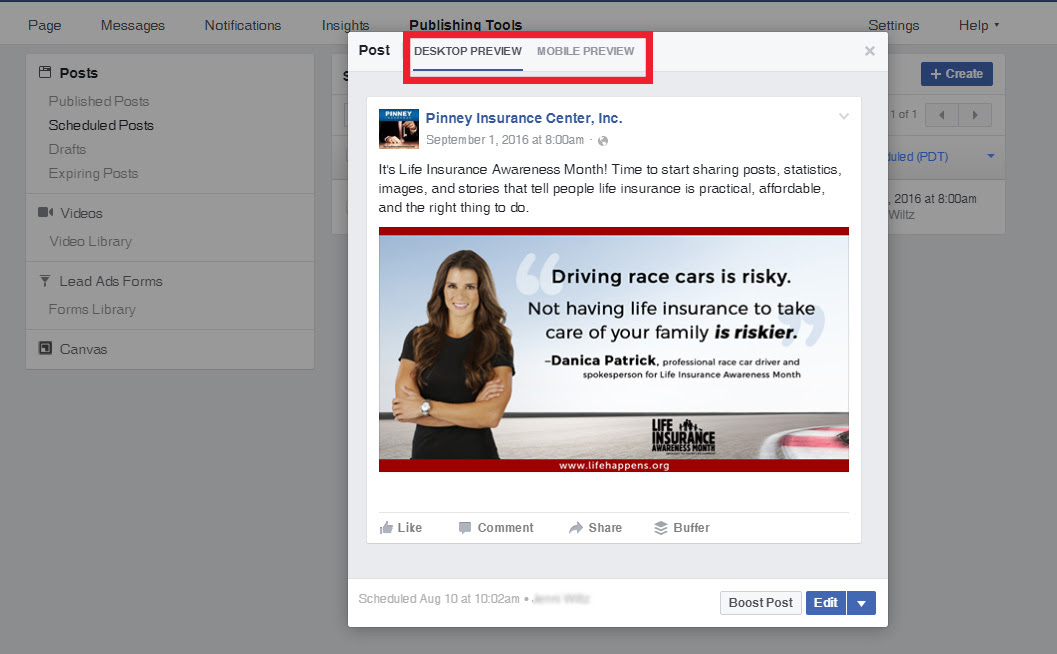Open Drafts in the sidebar

67,149
